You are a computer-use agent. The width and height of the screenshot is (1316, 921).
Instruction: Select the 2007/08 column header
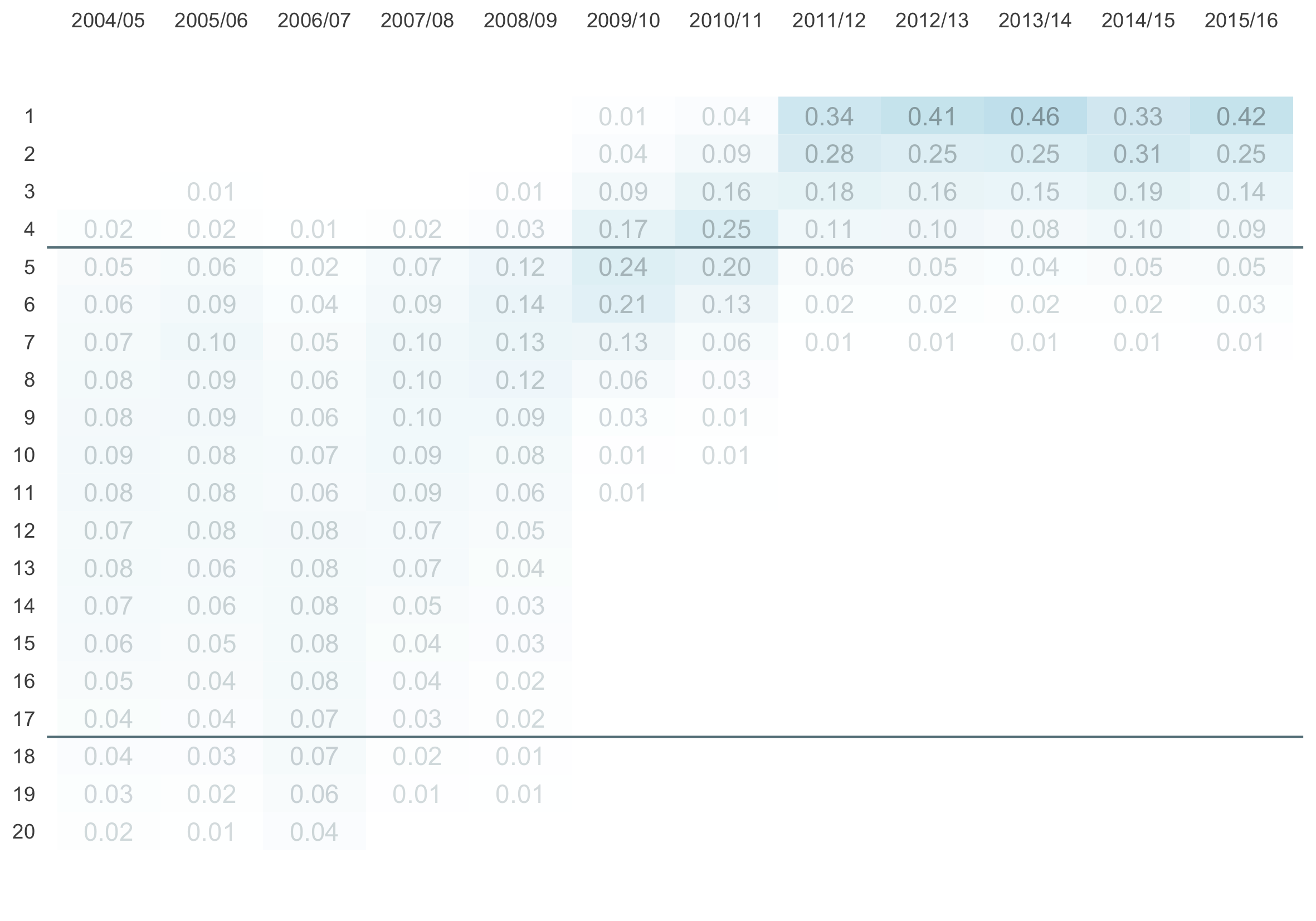point(417,21)
